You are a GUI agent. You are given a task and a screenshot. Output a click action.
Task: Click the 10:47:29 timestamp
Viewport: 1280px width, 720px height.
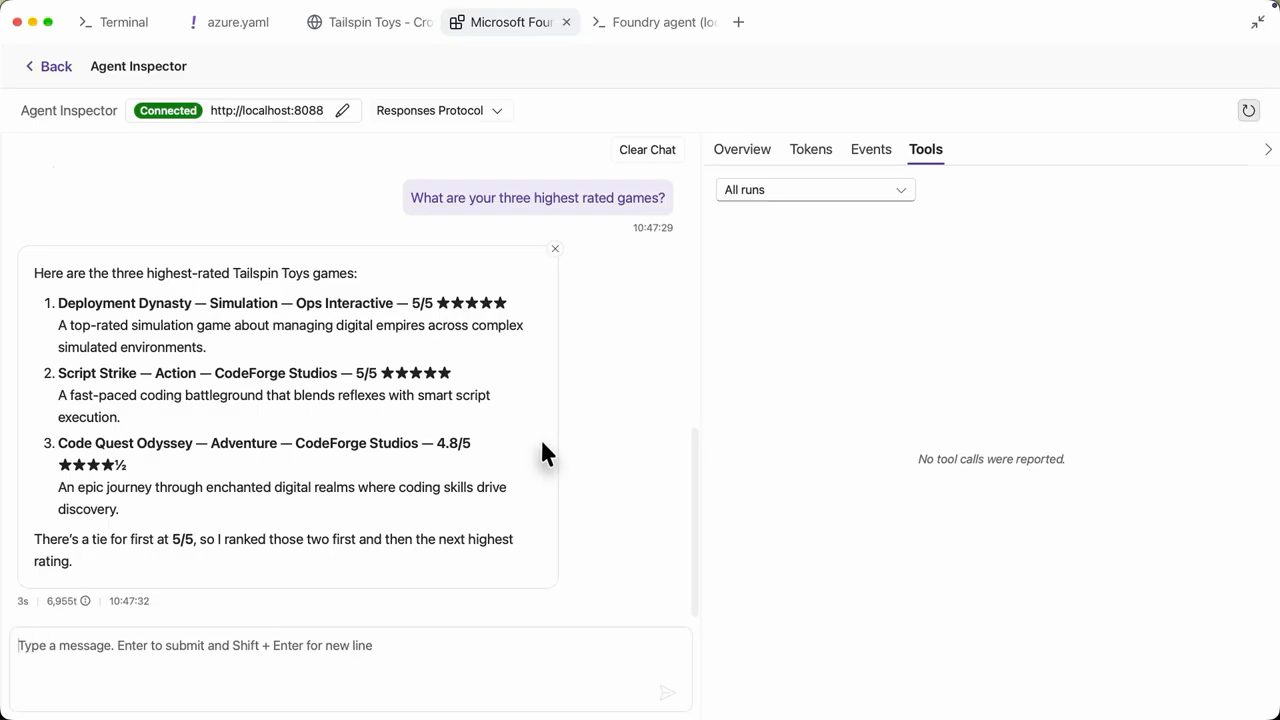653,228
